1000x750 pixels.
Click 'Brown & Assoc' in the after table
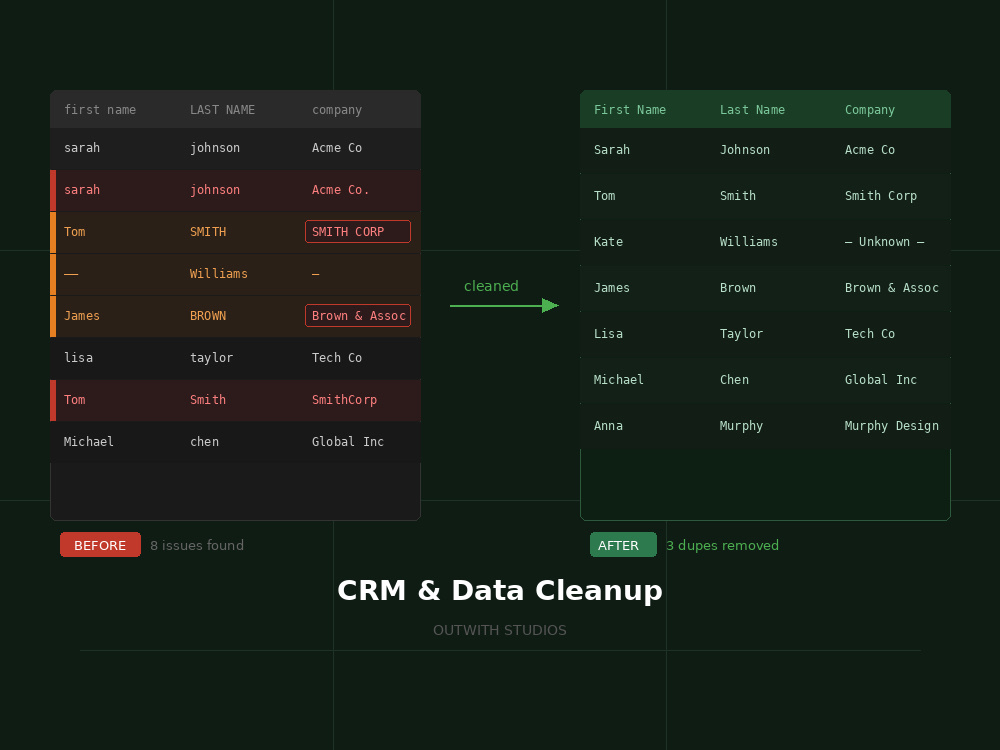click(x=892, y=288)
